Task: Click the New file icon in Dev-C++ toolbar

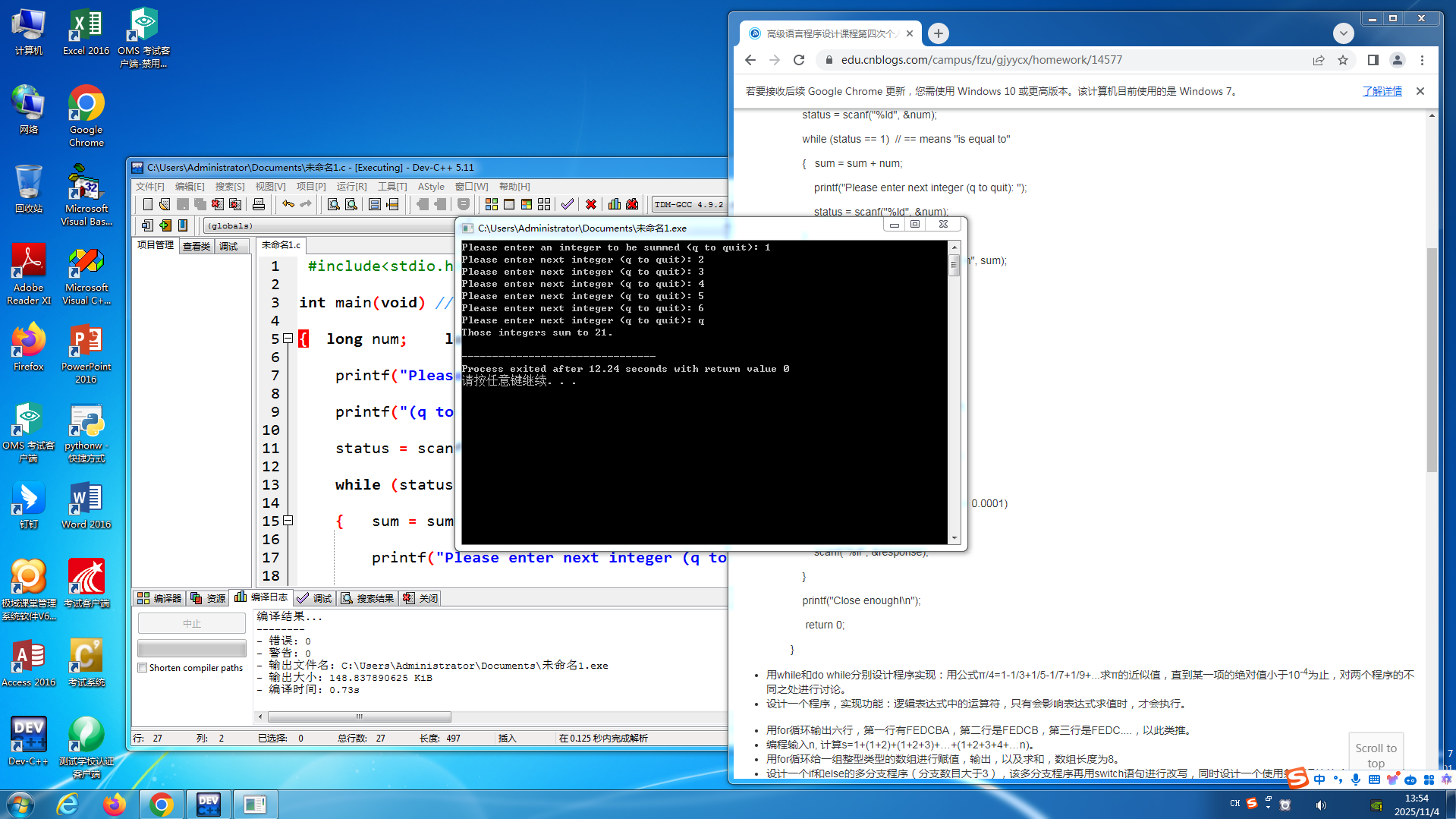Action: coord(148,204)
